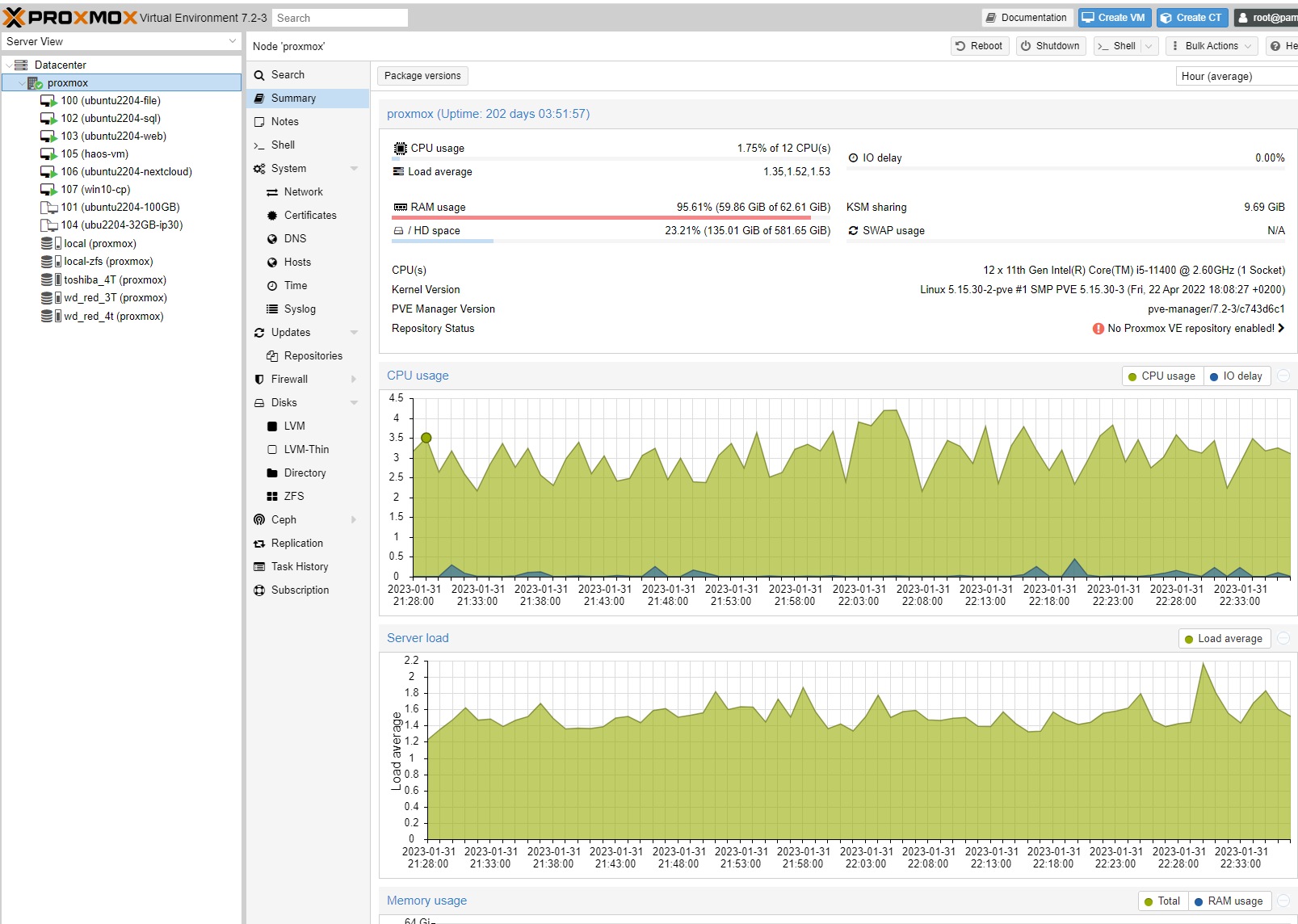The width and height of the screenshot is (1298, 924).
Task: Click the Create CT button
Action: coord(1191,18)
